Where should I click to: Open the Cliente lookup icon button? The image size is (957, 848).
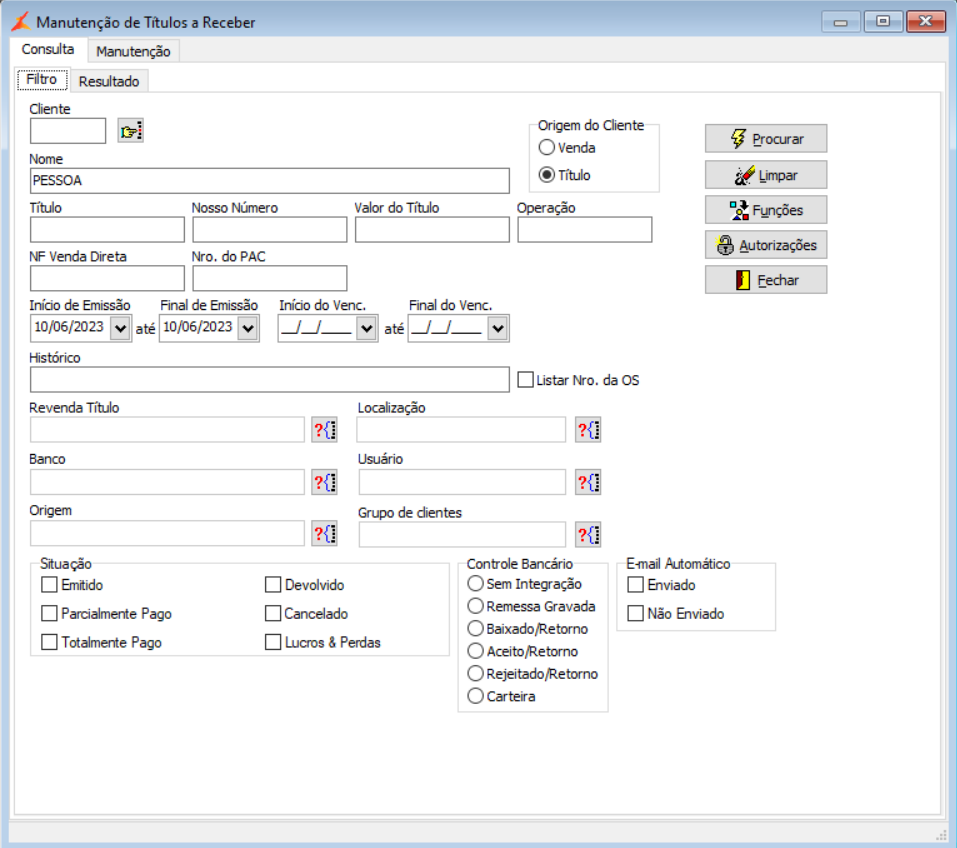(130, 131)
